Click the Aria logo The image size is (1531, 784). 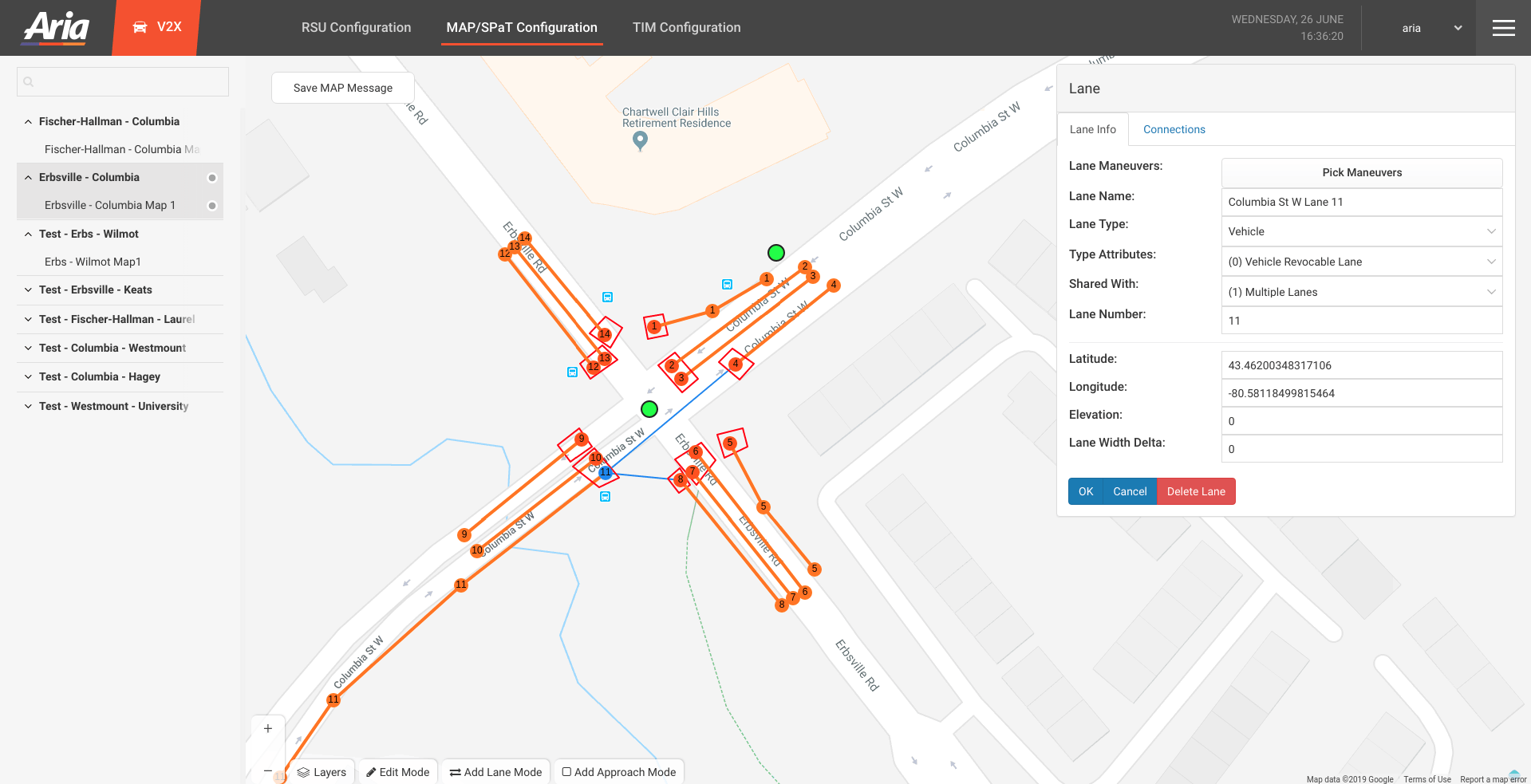(56, 27)
